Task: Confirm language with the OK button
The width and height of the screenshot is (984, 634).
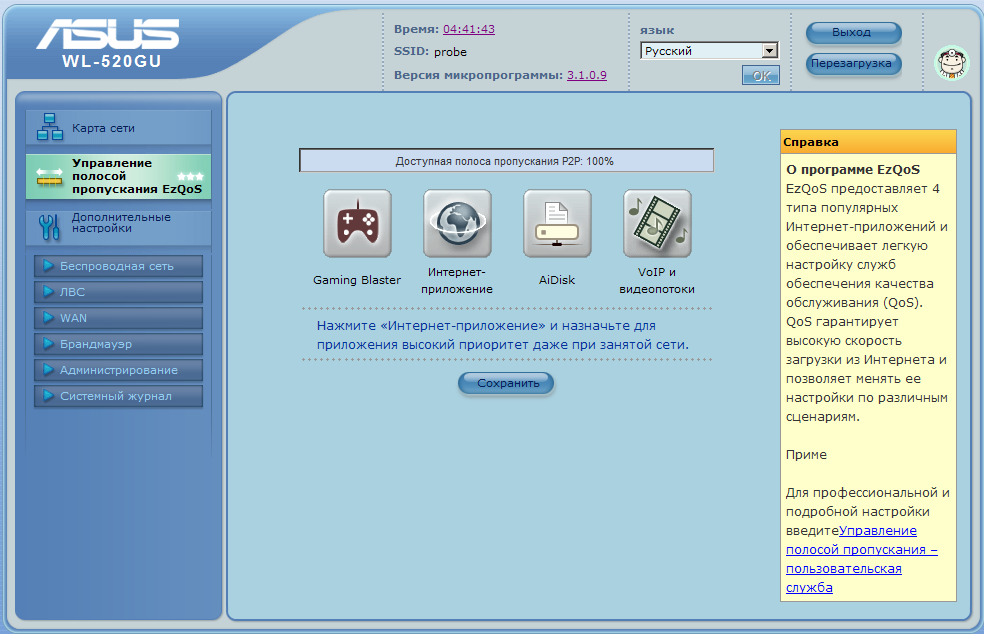Action: [x=761, y=76]
